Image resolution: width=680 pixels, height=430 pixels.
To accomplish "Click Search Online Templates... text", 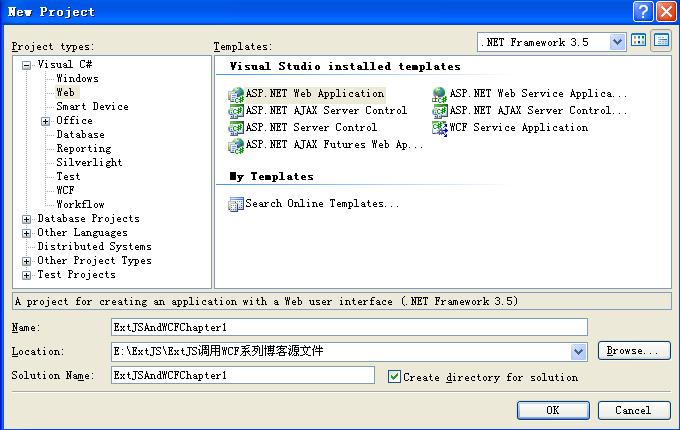I will (x=322, y=203).
